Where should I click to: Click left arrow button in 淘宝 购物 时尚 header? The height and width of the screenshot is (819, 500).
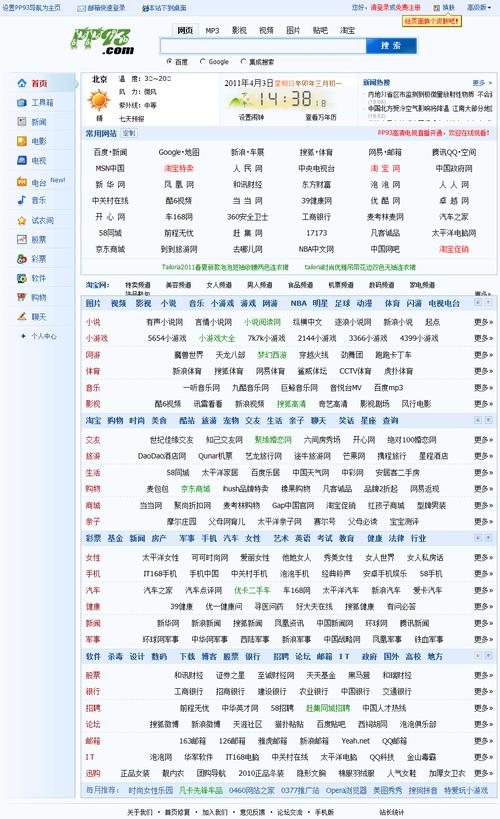tap(478, 420)
